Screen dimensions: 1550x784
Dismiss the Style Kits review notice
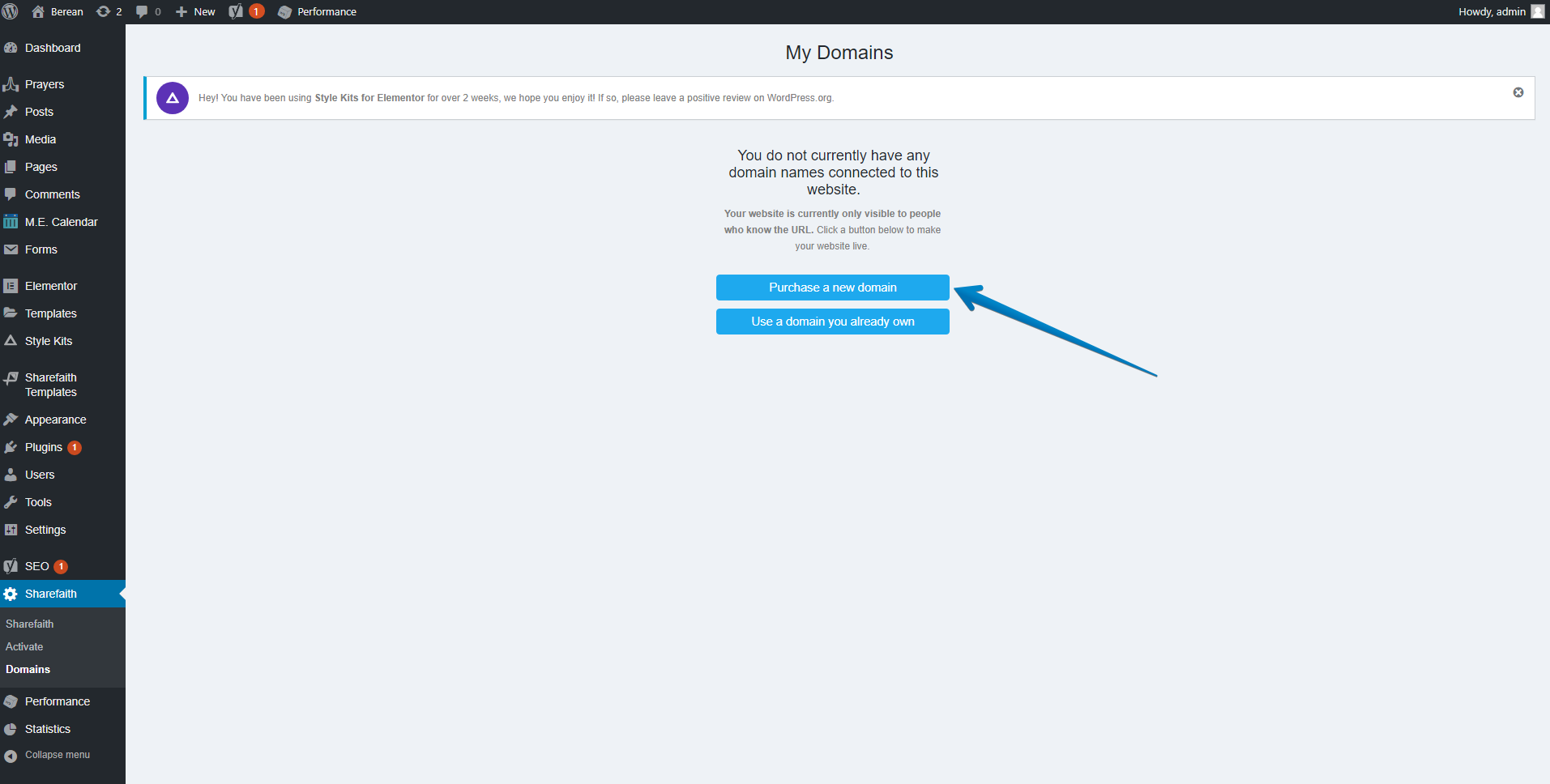(x=1518, y=92)
